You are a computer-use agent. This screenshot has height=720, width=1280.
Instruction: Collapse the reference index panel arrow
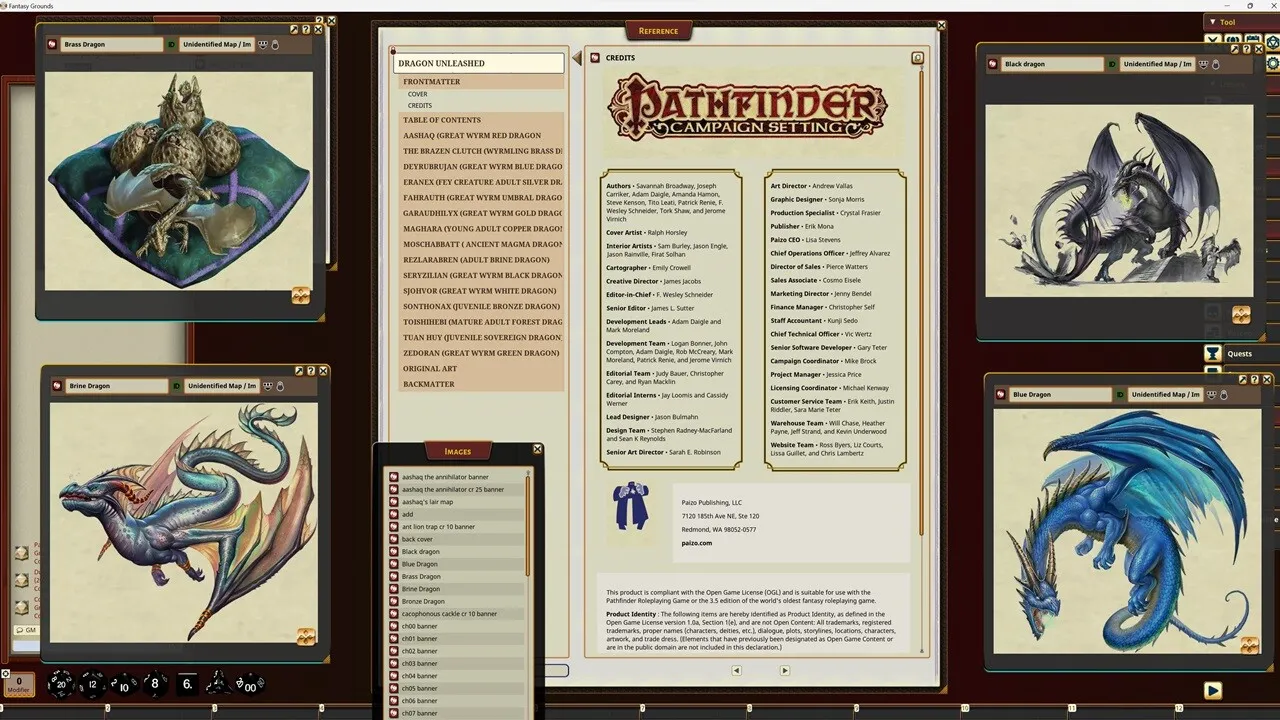(x=576, y=59)
